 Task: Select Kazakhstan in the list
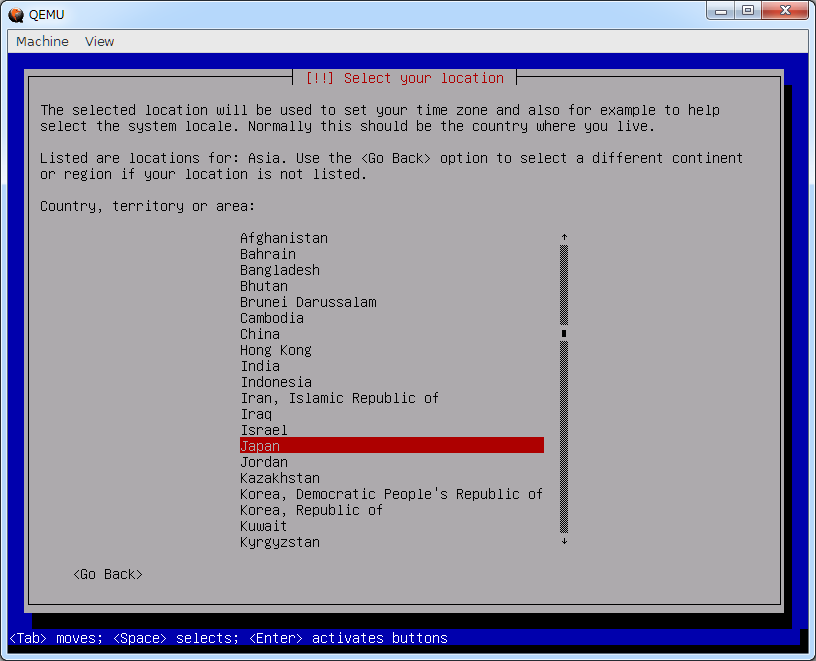(x=279, y=478)
